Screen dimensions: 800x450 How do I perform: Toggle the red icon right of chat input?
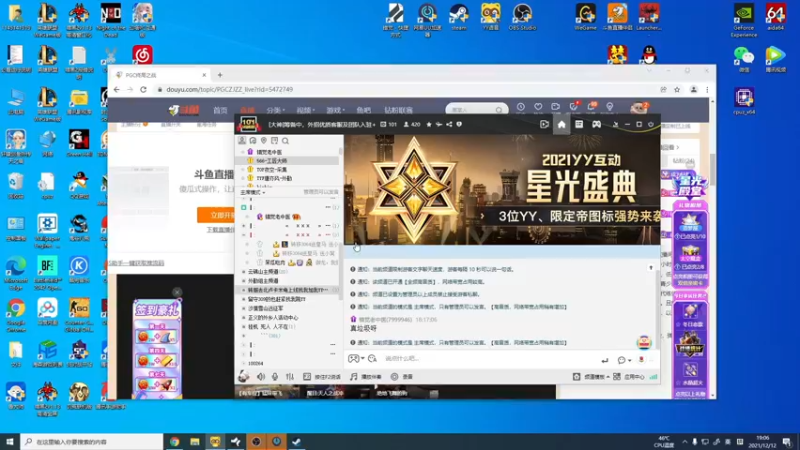click(641, 360)
